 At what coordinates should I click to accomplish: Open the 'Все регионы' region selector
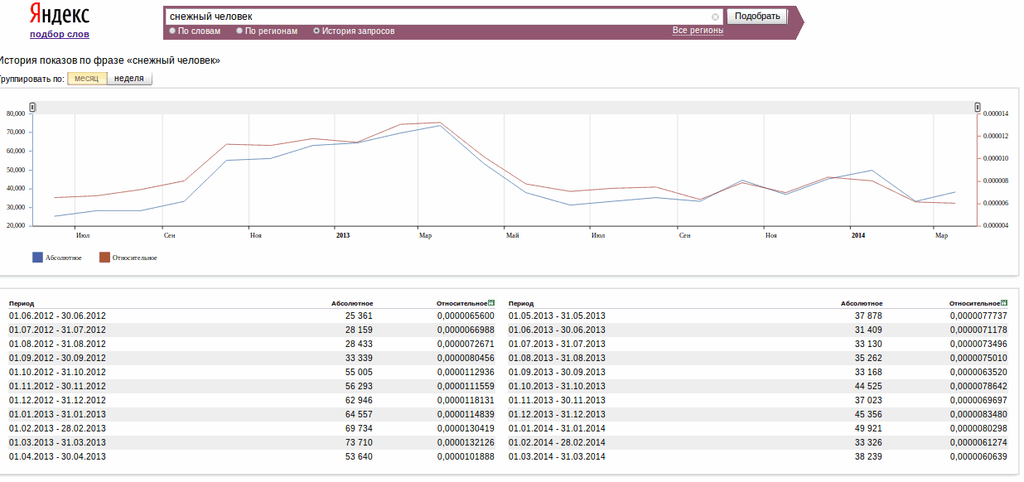[x=697, y=31]
